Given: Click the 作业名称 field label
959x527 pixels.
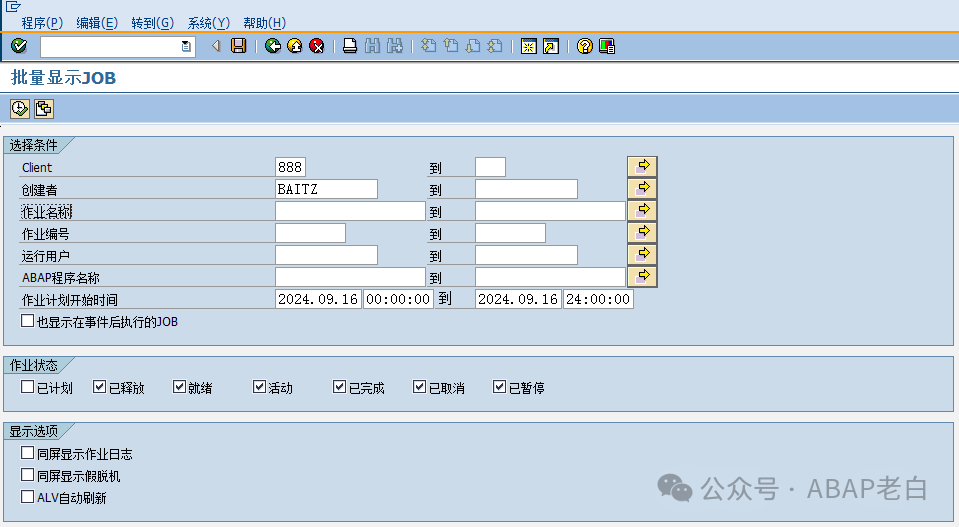Looking at the screenshot, I should pos(47,212).
